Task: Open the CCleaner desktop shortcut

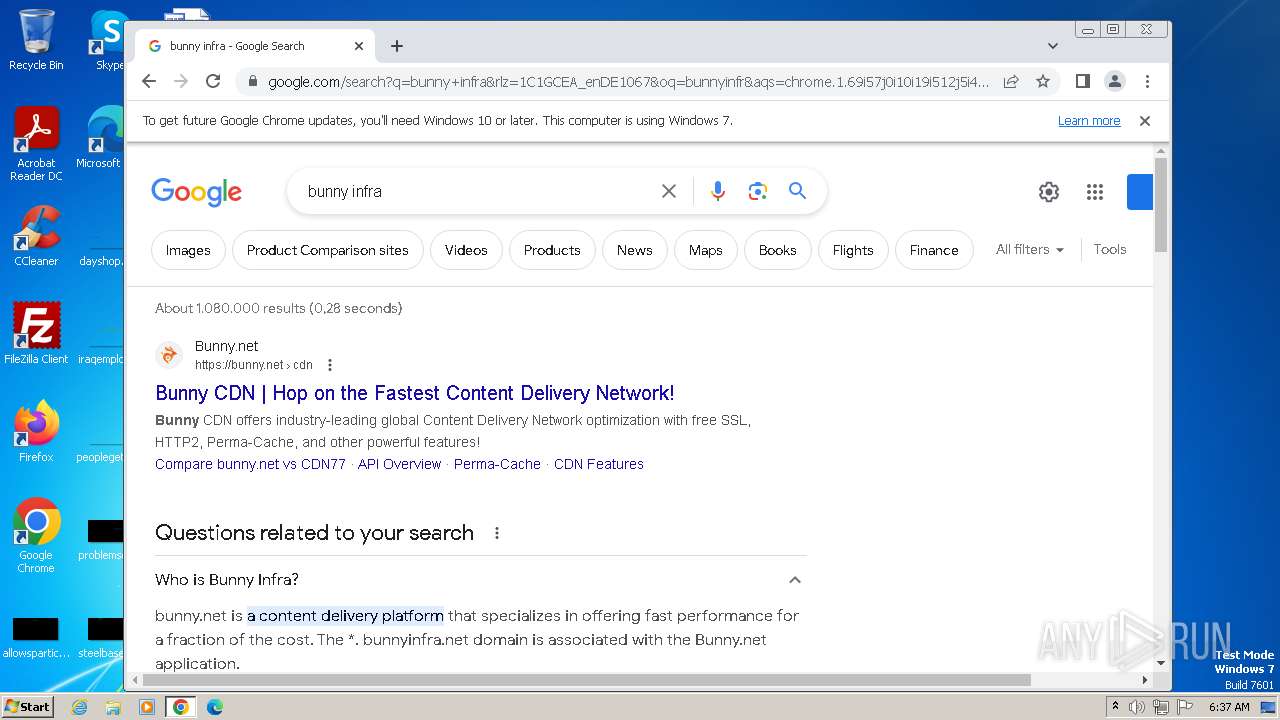Action: pyautogui.click(x=36, y=236)
